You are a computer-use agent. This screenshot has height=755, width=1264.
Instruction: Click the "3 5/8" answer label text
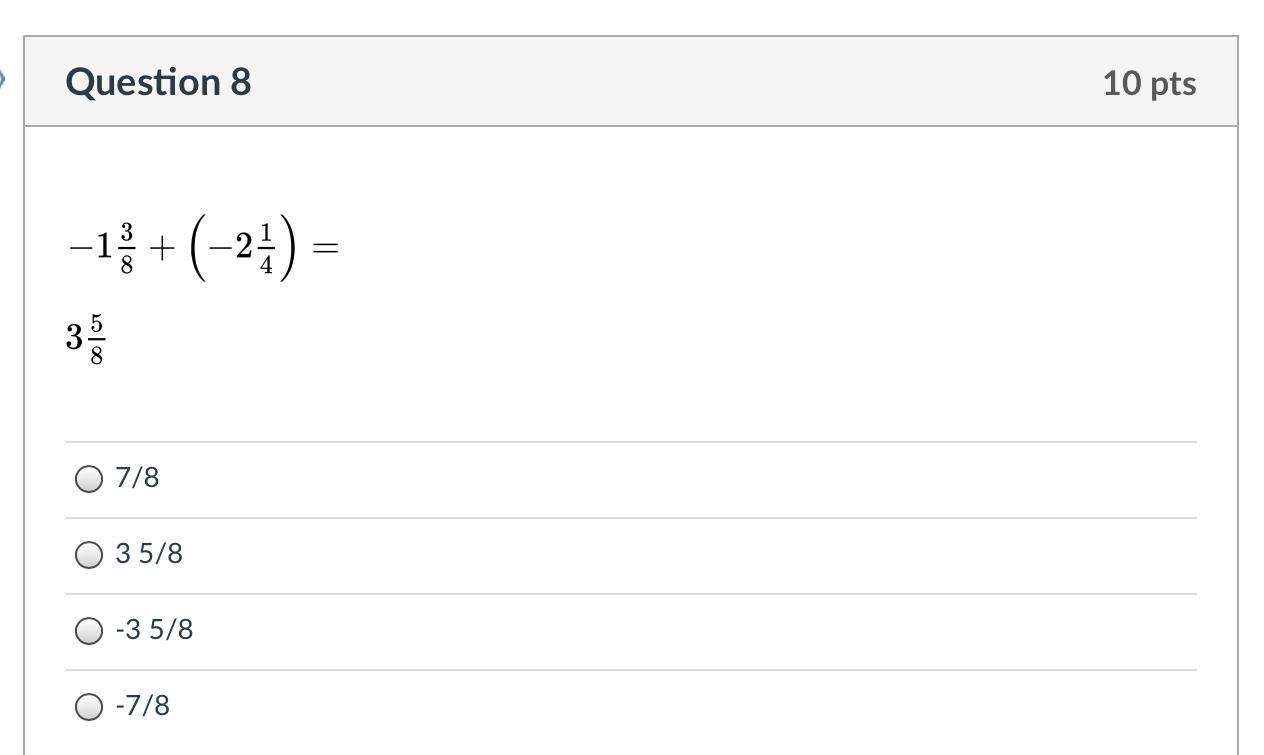click(149, 554)
